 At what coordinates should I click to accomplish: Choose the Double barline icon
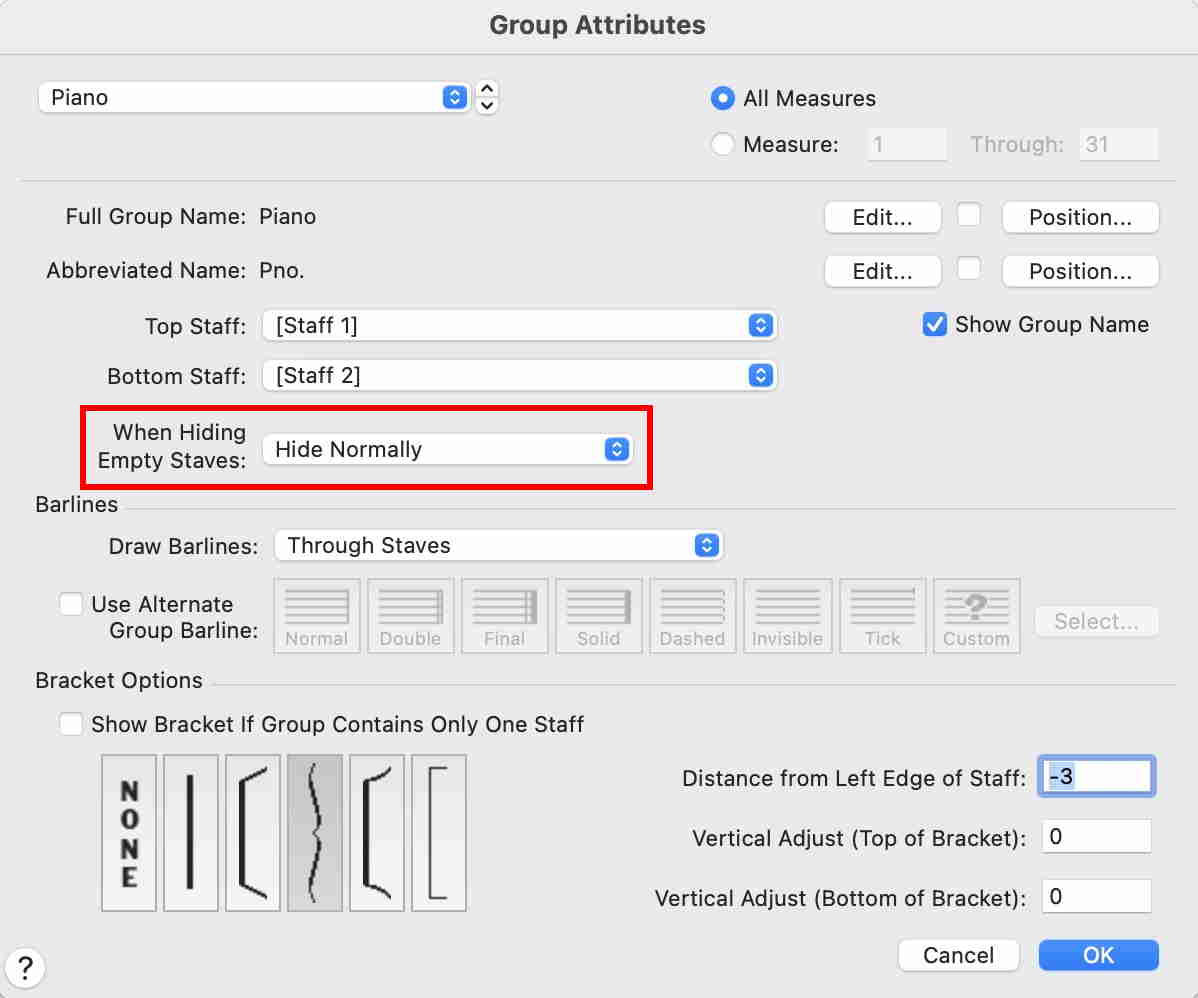click(411, 616)
